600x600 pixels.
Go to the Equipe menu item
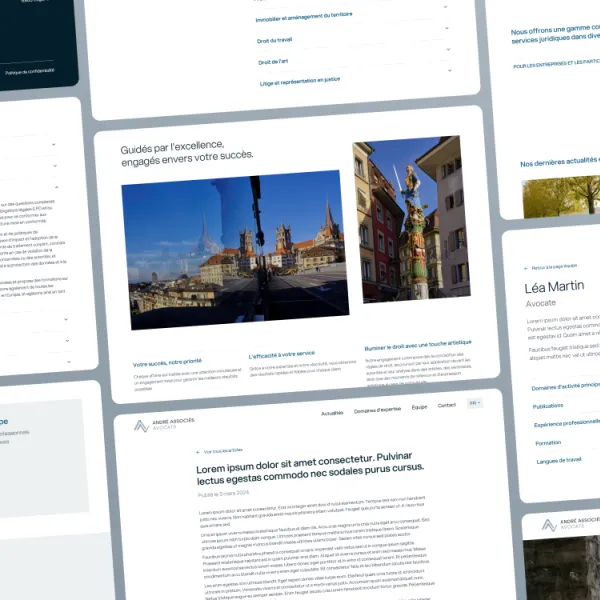419,407
